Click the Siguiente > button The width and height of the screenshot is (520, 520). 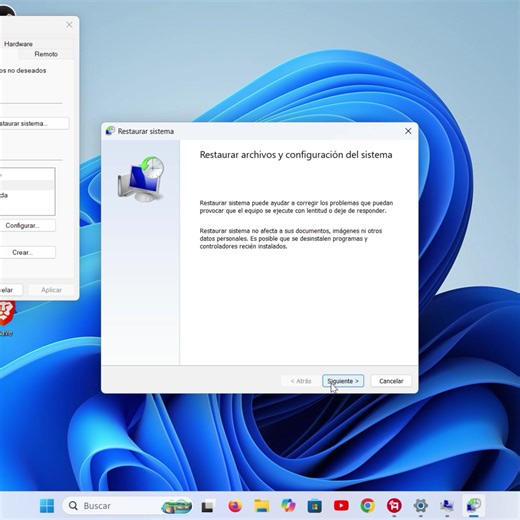343,381
